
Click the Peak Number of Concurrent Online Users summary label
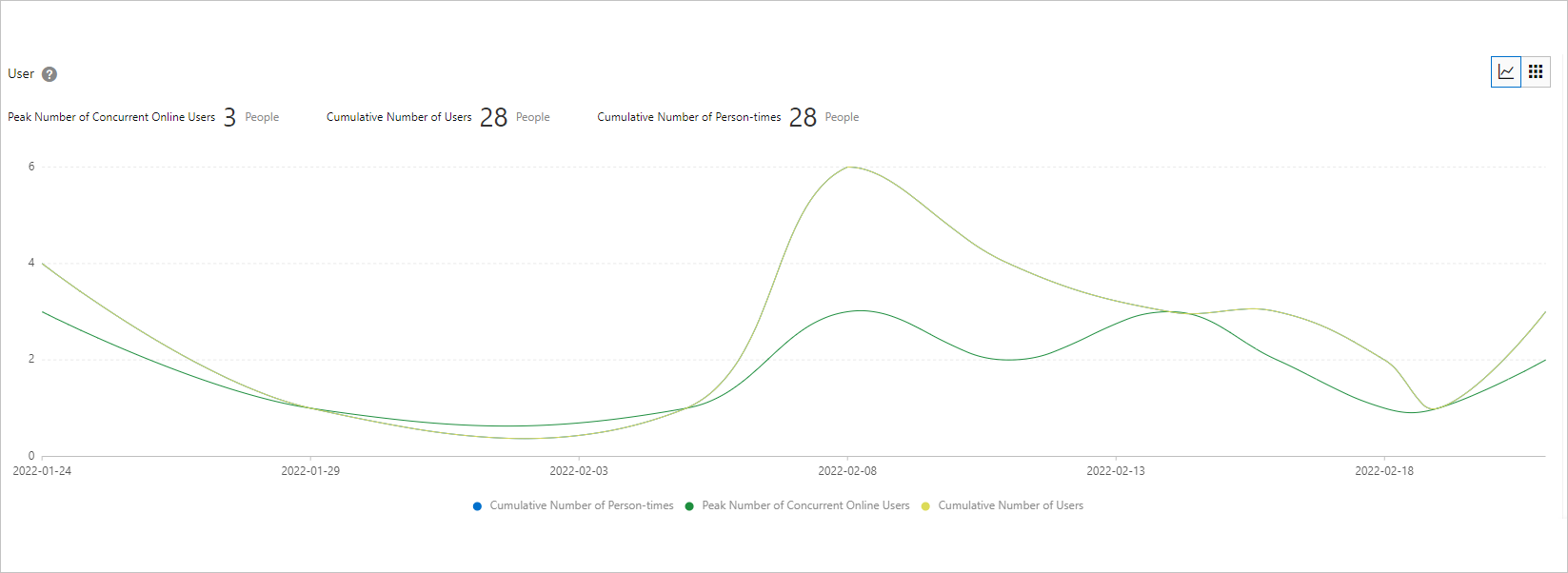111,117
